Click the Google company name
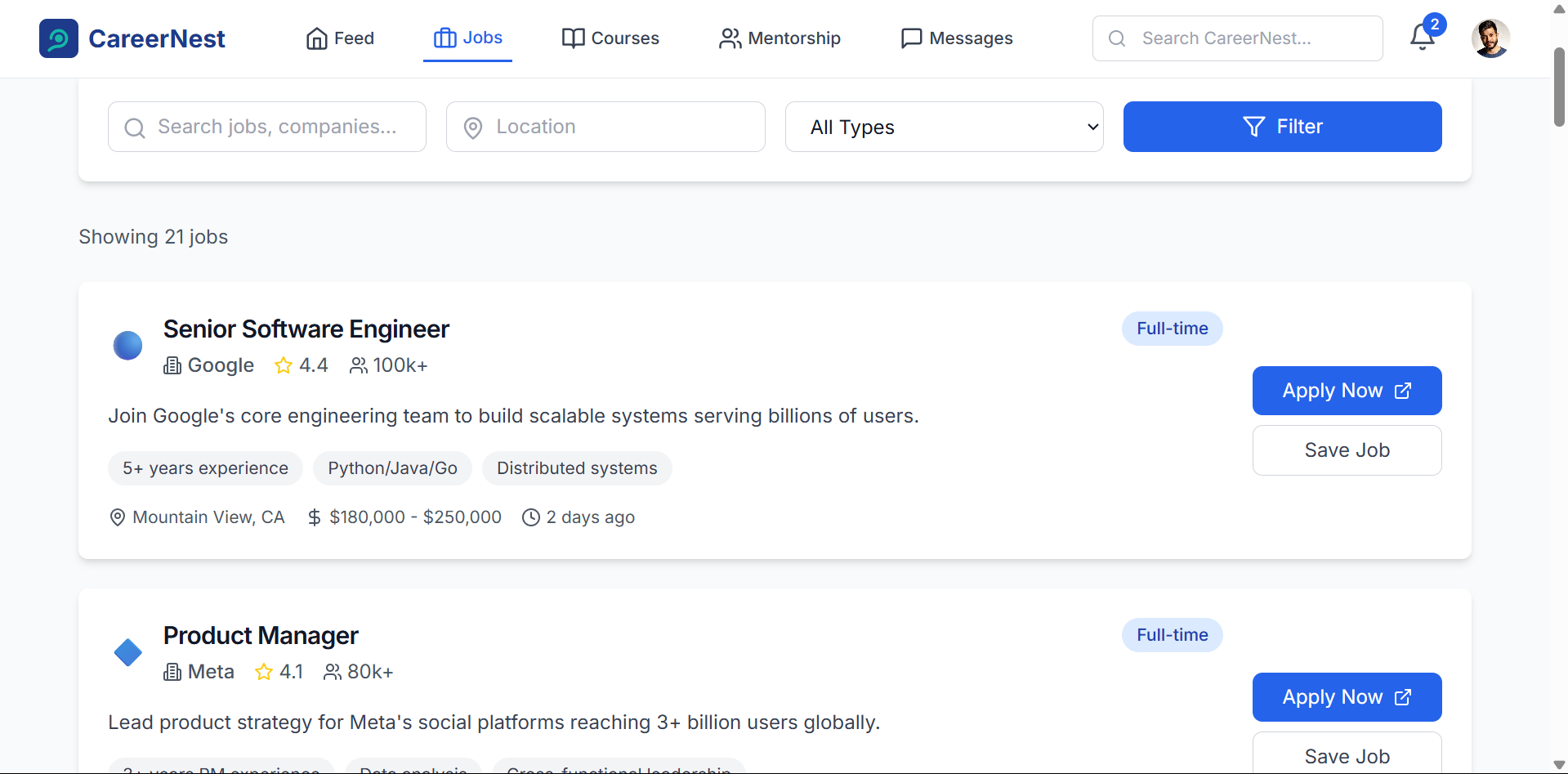The width and height of the screenshot is (1568, 774). (x=221, y=365)
